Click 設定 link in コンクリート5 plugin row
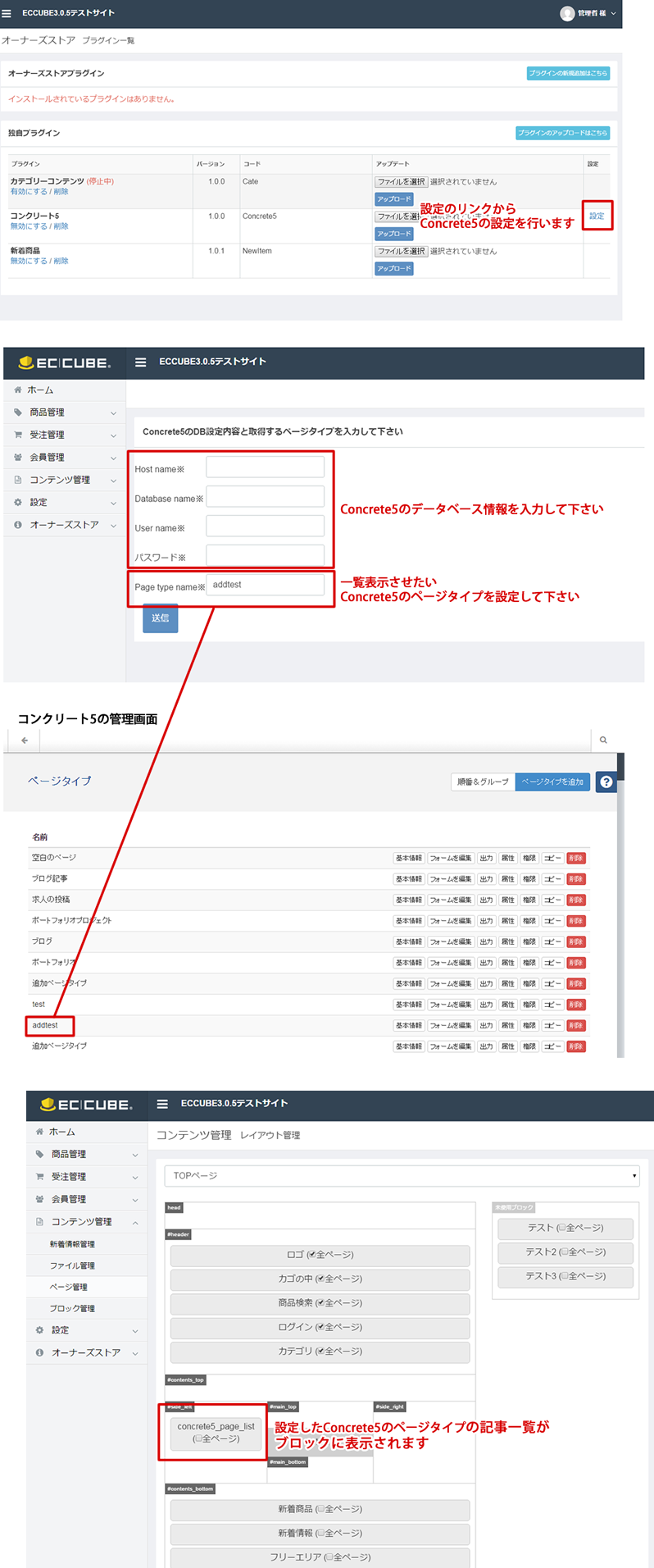The image size is (654, 1568). click(597, 216)
